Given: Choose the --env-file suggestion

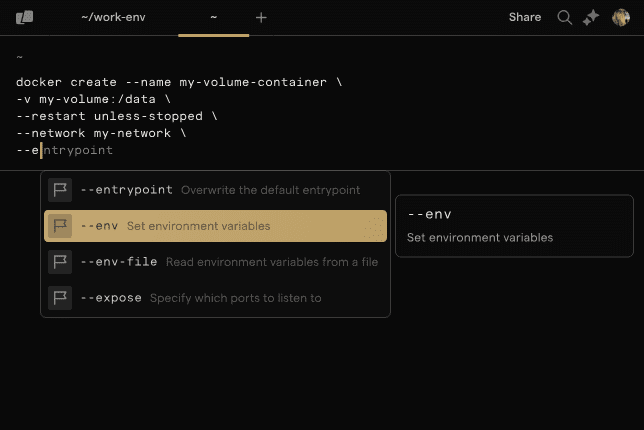Looking at the screenshot, I should pos(215,262).
